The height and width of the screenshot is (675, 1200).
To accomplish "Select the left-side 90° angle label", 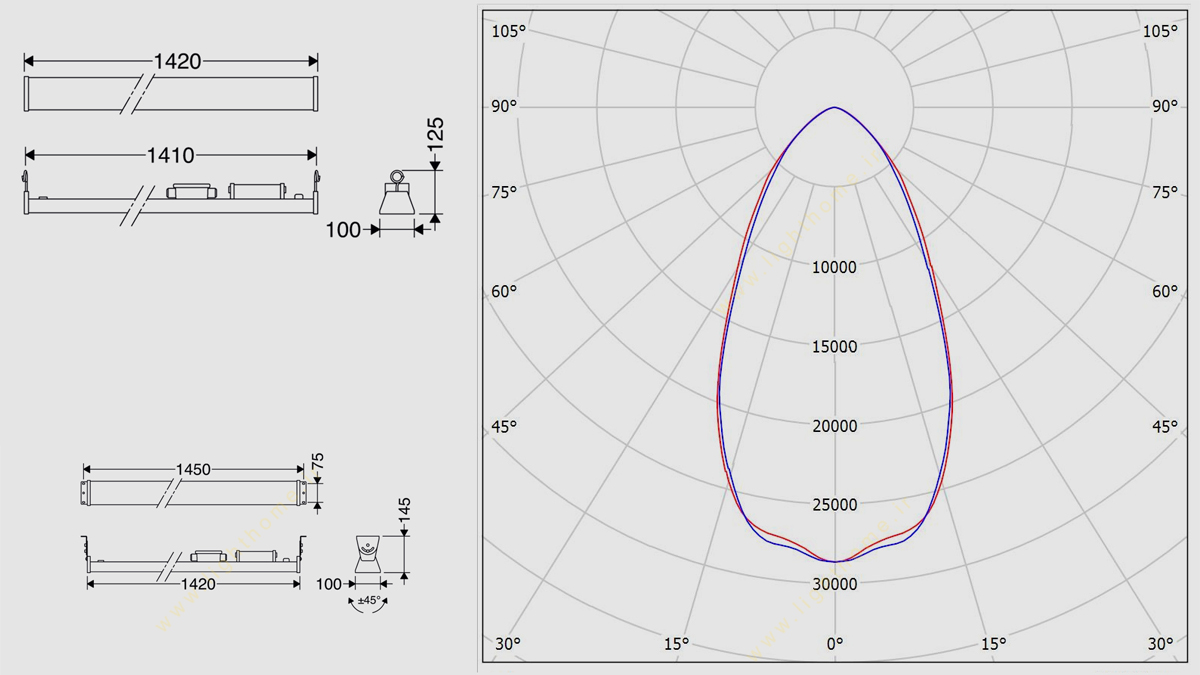I will tap(504, 106).
